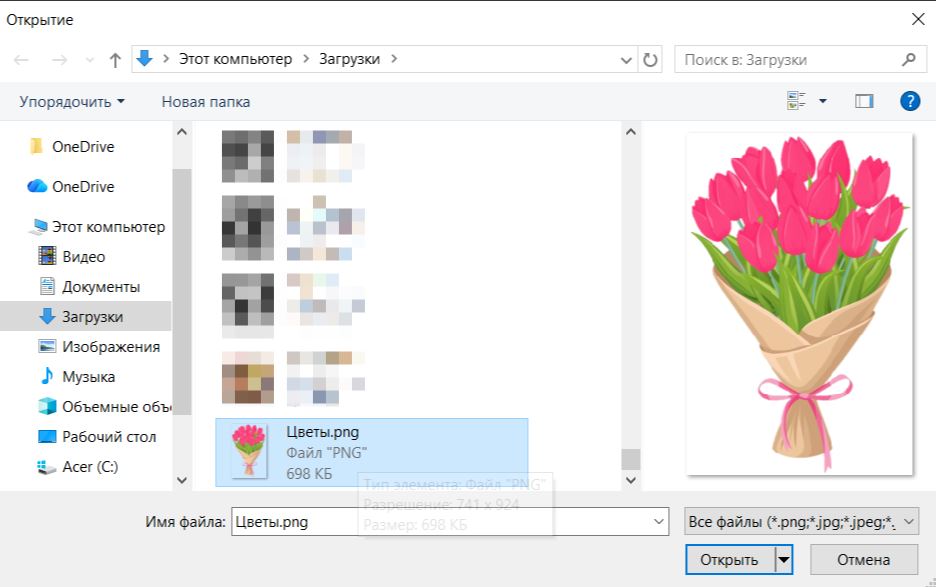Viewport: 936px width, 587px height.
Task: Open the address bar history dropdown
Action: pos(627,60)
